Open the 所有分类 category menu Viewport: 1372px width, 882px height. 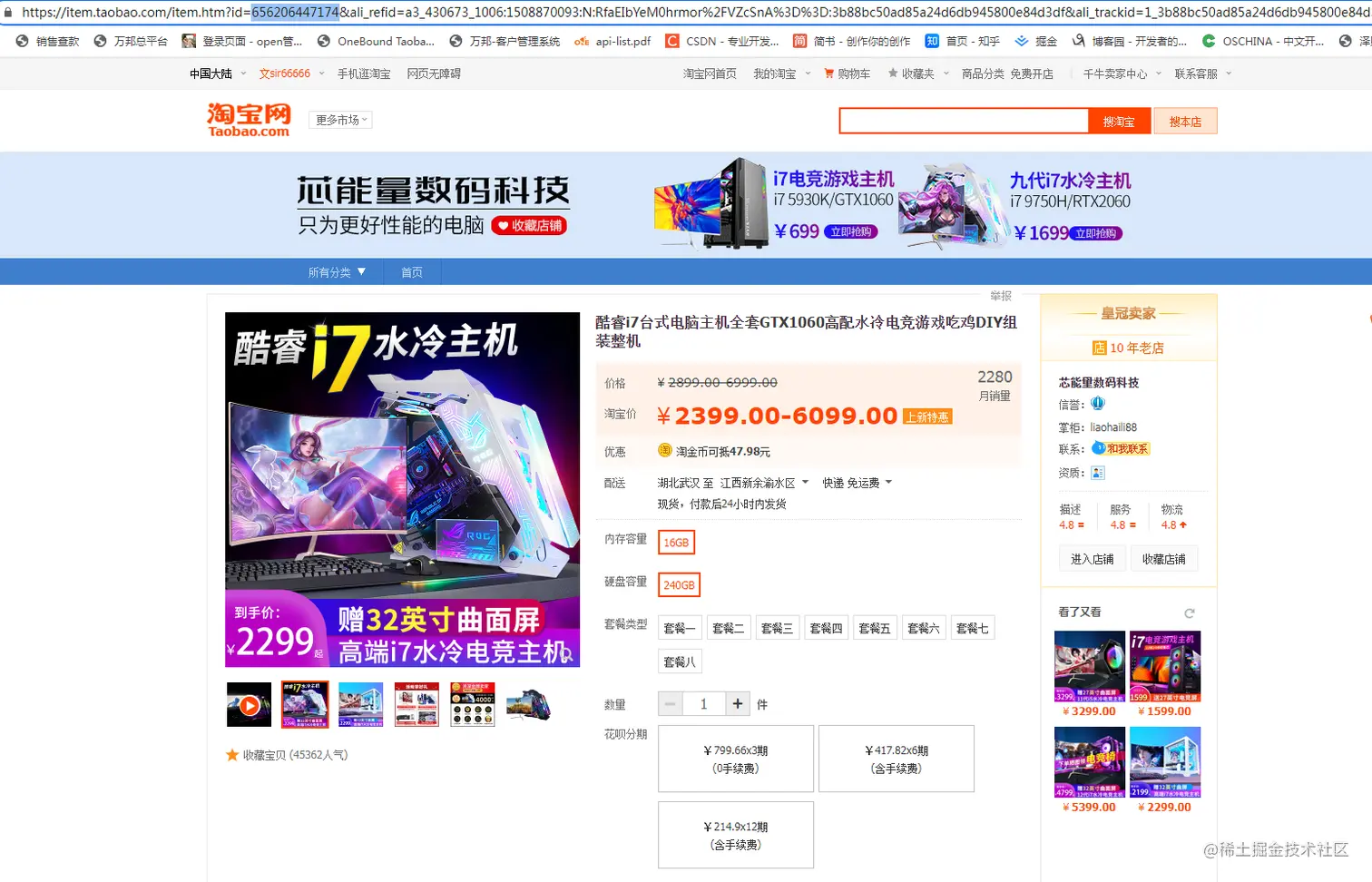click(x=337, y=272)
